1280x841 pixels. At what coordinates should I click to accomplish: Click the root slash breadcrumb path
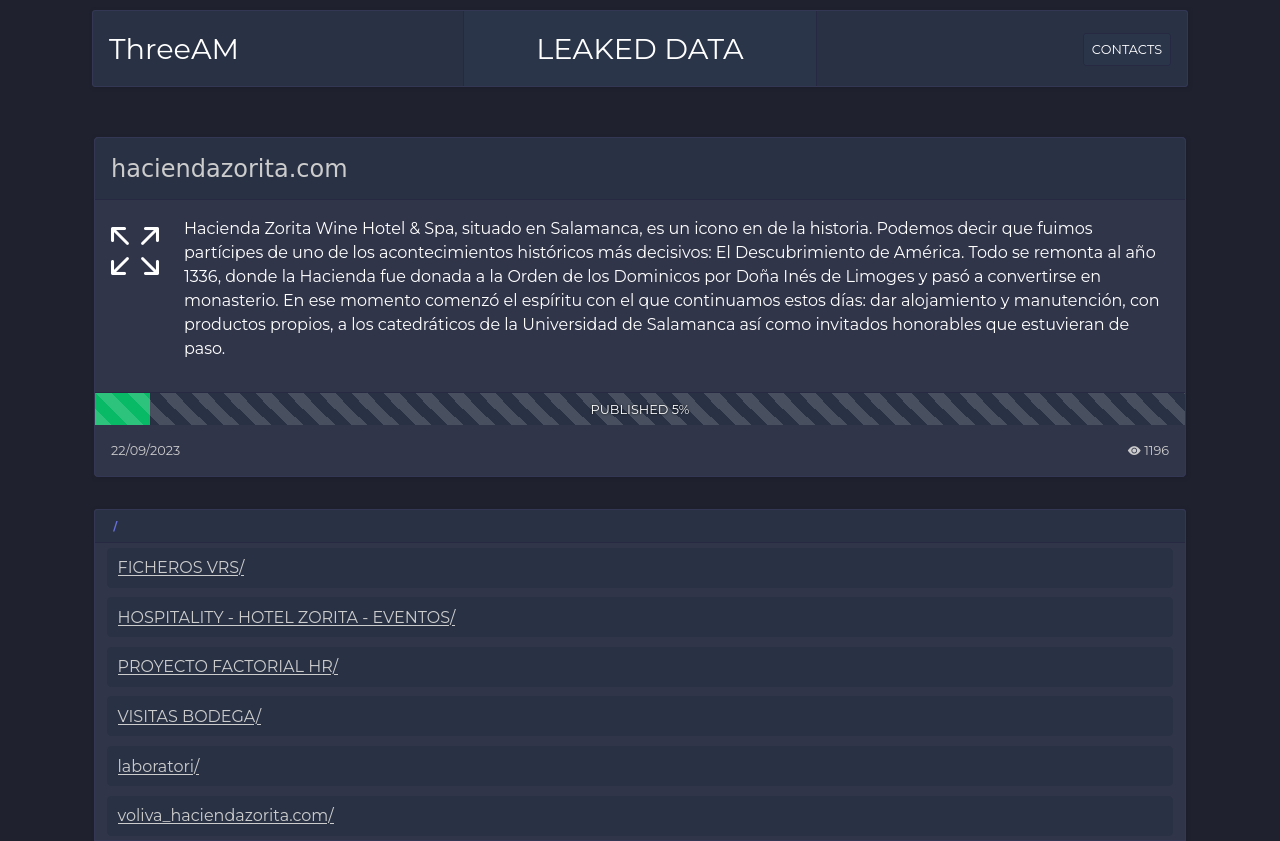point(115,527)
